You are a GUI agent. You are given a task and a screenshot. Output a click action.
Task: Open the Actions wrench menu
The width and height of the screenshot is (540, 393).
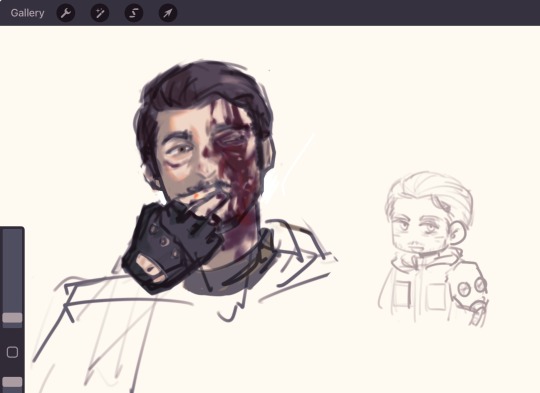[x=66, y=13]
